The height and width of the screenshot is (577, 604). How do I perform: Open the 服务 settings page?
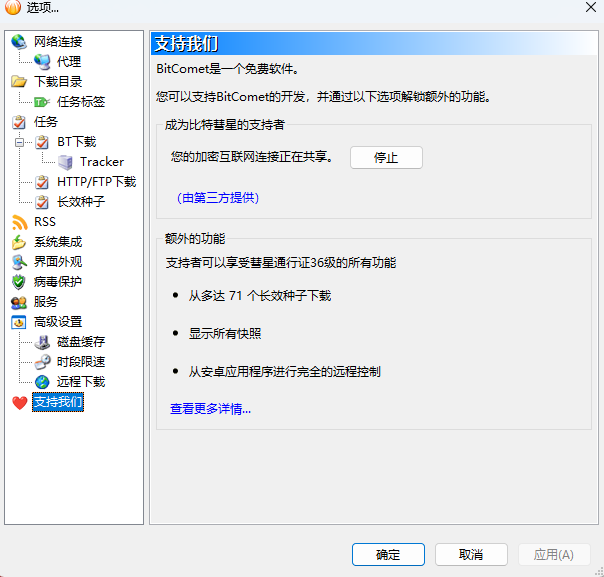coord(46,302)
